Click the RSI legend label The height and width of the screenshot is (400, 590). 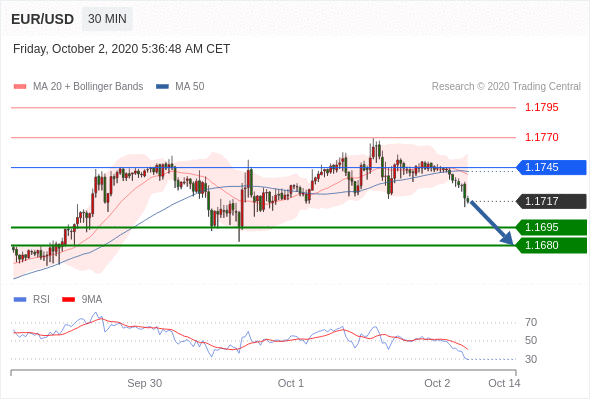(x=41, y=300)
